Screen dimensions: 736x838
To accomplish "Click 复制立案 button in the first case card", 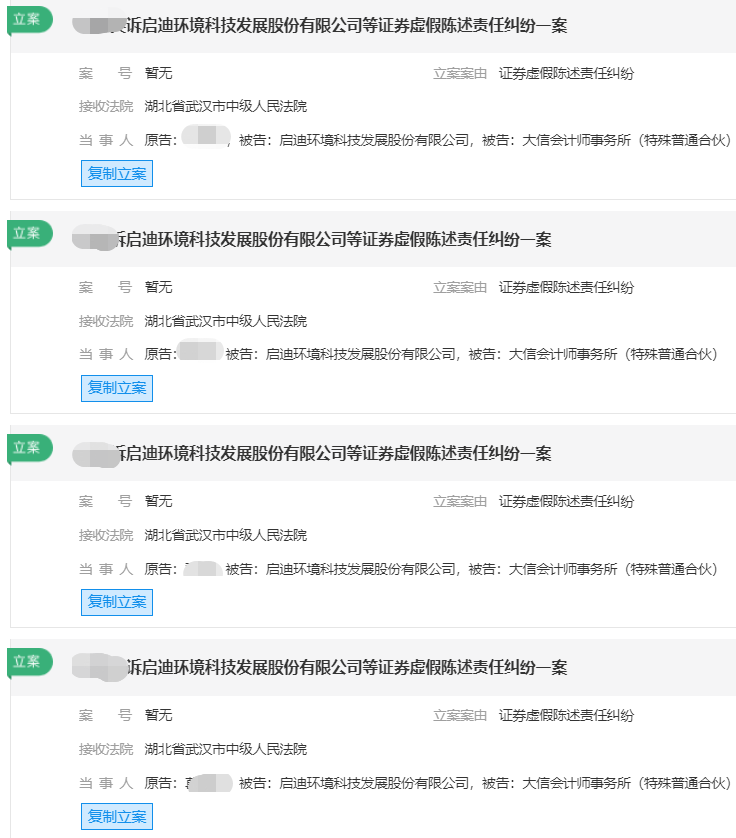I will [x=117, y=174].
